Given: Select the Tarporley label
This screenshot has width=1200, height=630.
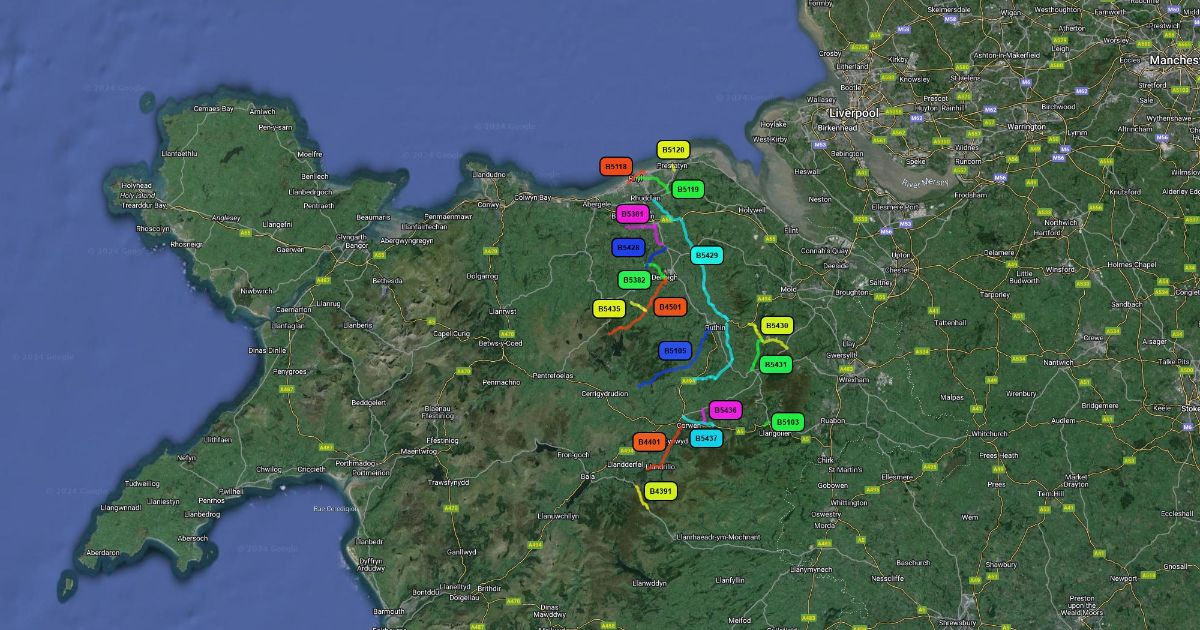Looking at the screenshot, I should [x=996, y=295].
